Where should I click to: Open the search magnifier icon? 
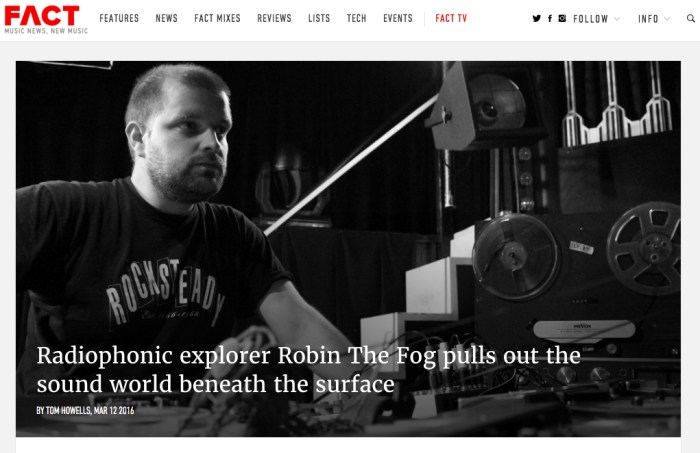(x=691, y=18)
